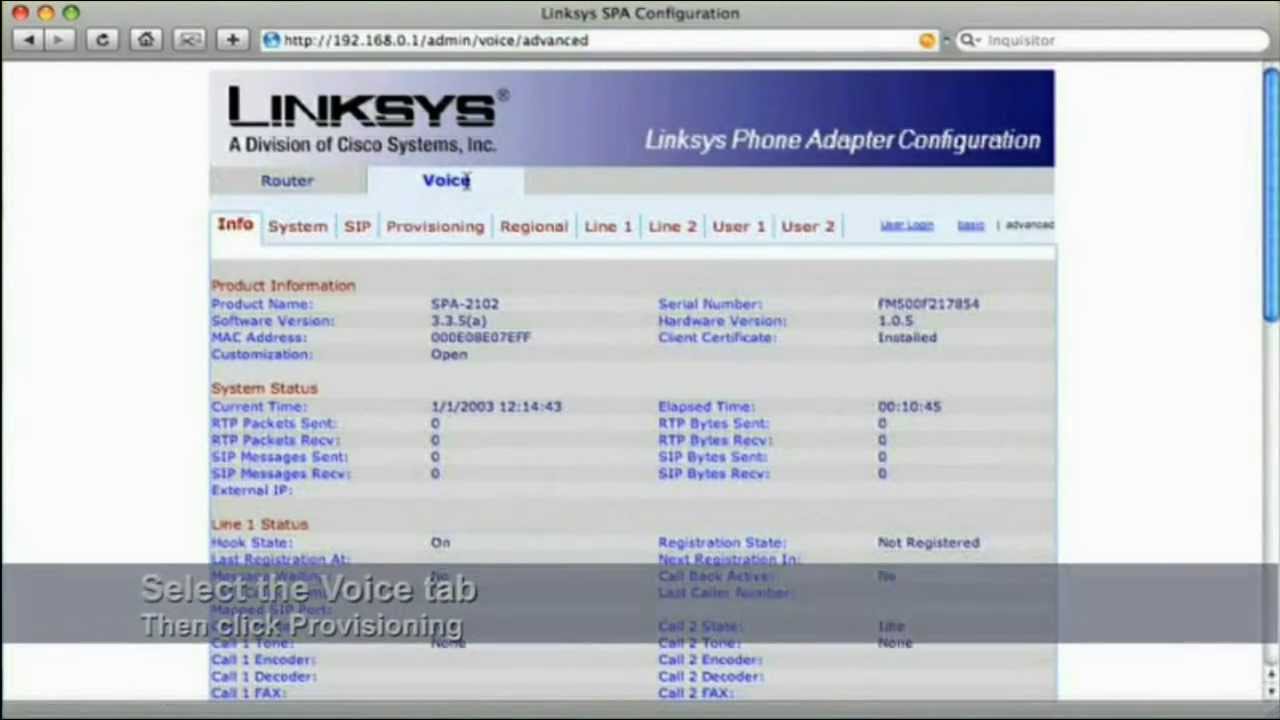The image size is (1280, 720).
Task: Open the System tab
Action: click(x=297, y=227)
